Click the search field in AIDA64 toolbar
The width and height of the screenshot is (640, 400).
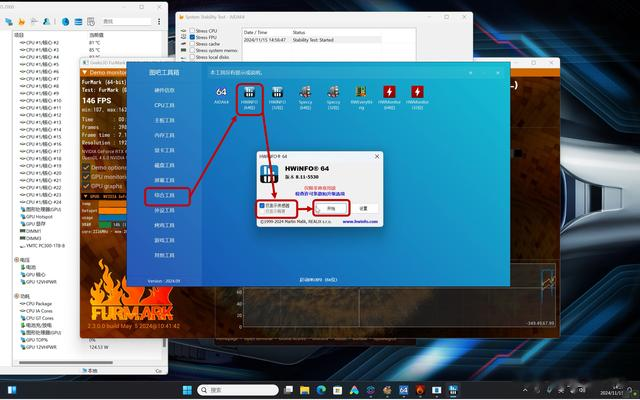pos(127,22)
